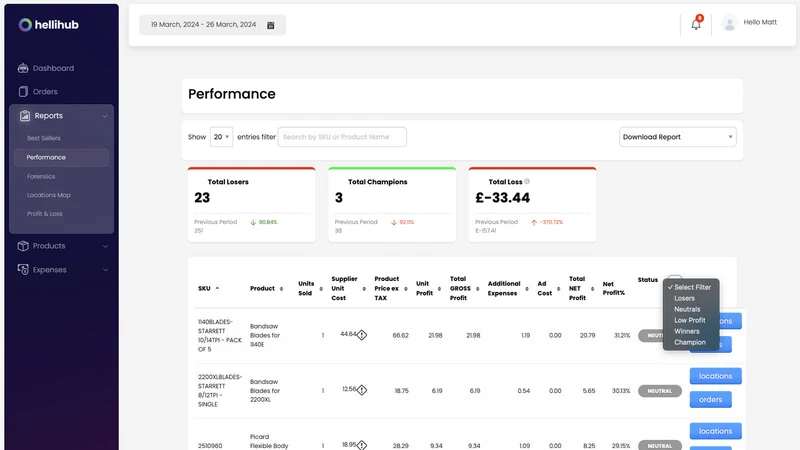Click orders button for 2200XLBLADES row
The width and height of the screenshot is (800, 450).
coord(710,399)
